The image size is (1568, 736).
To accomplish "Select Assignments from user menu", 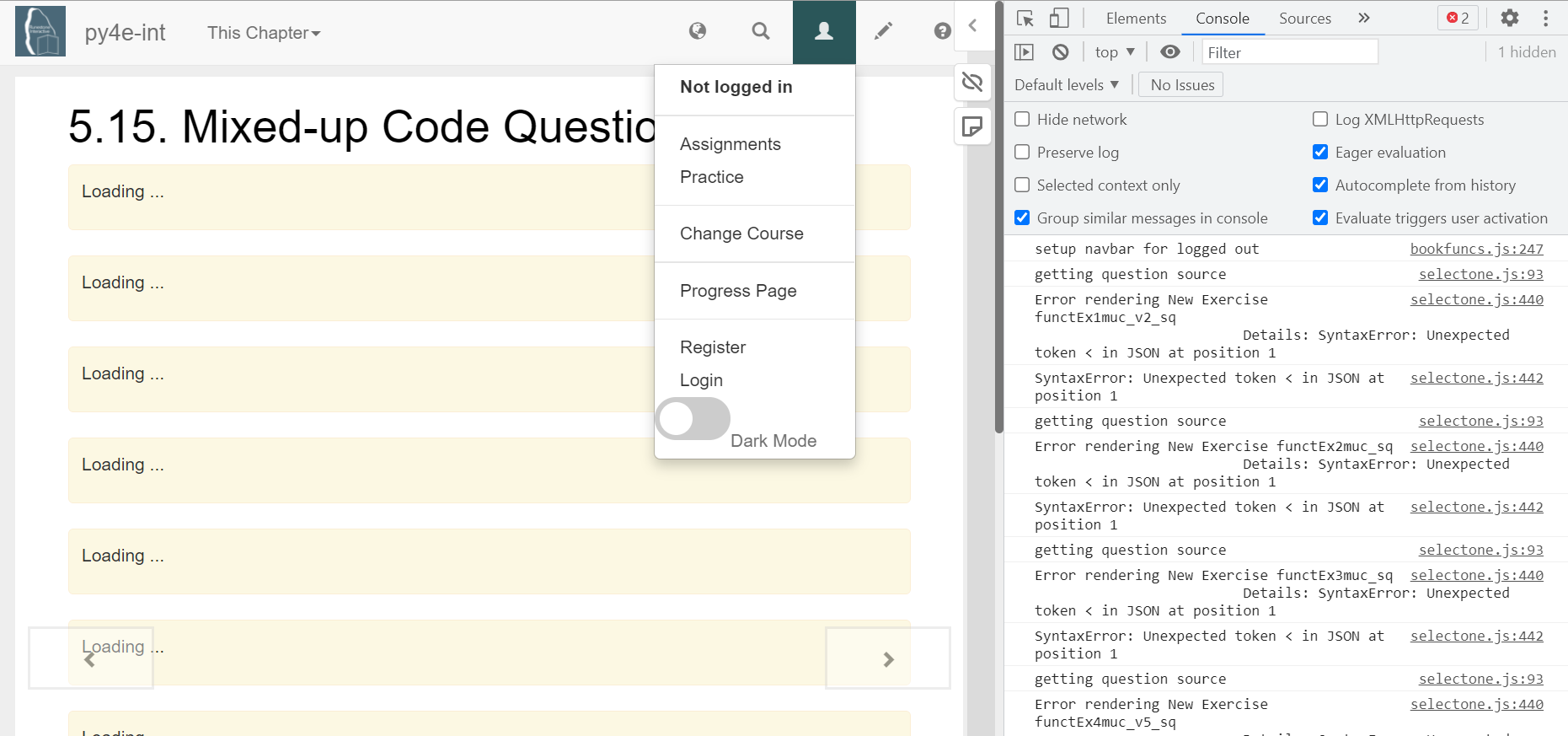I will (730, 144).
